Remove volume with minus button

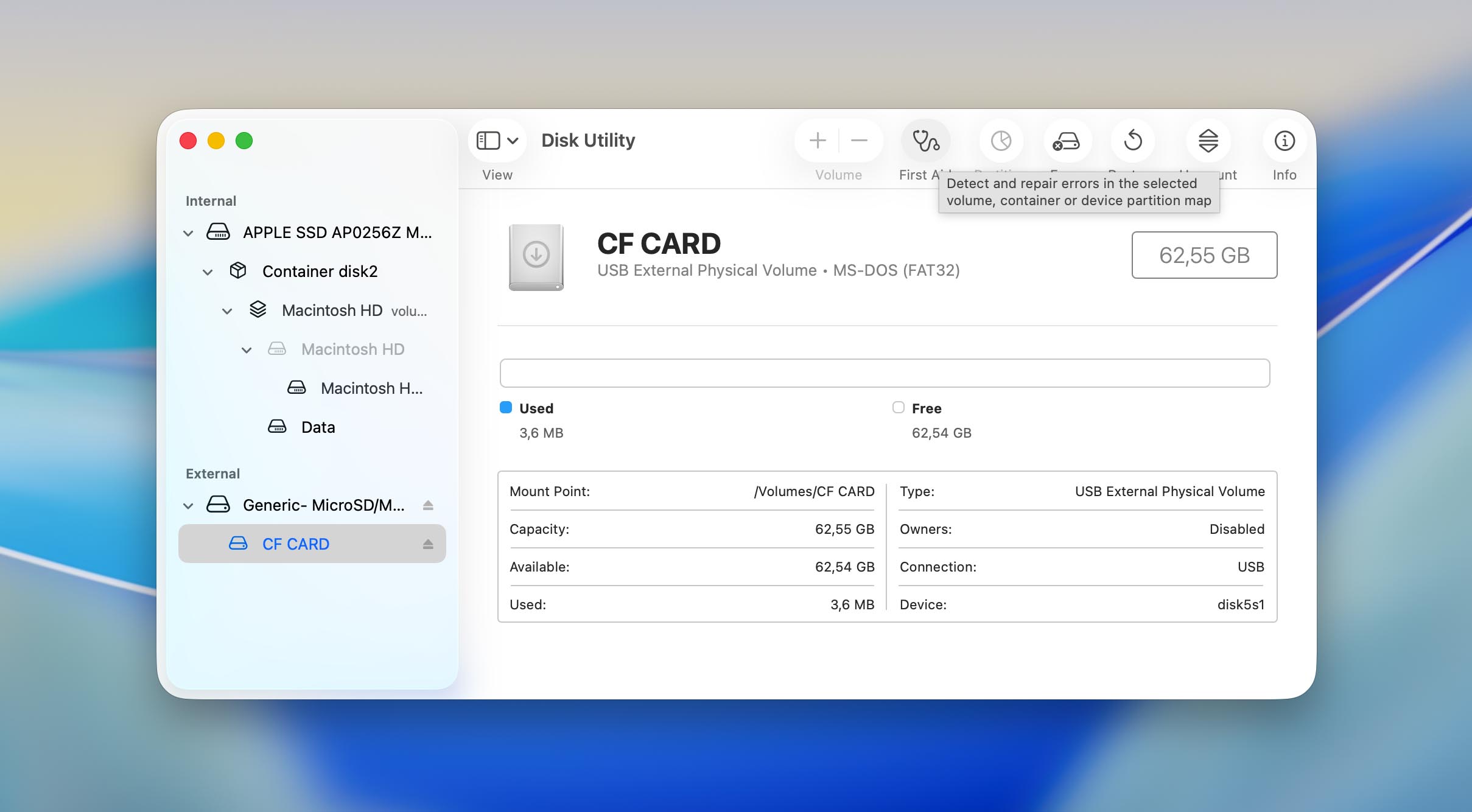[859, 141]
